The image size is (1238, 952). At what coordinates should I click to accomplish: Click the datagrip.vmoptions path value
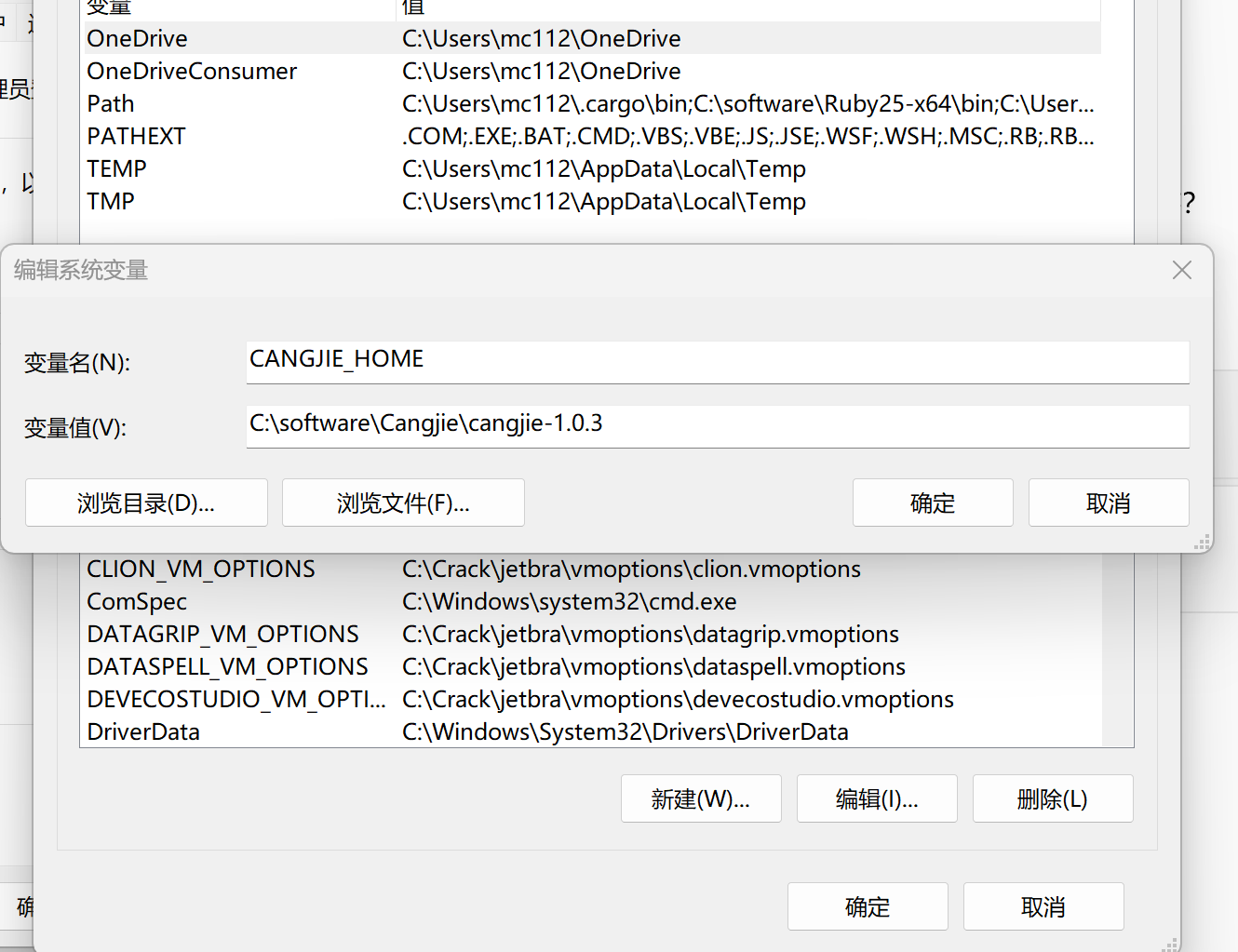pyautogui.click(x=651, y=635)
